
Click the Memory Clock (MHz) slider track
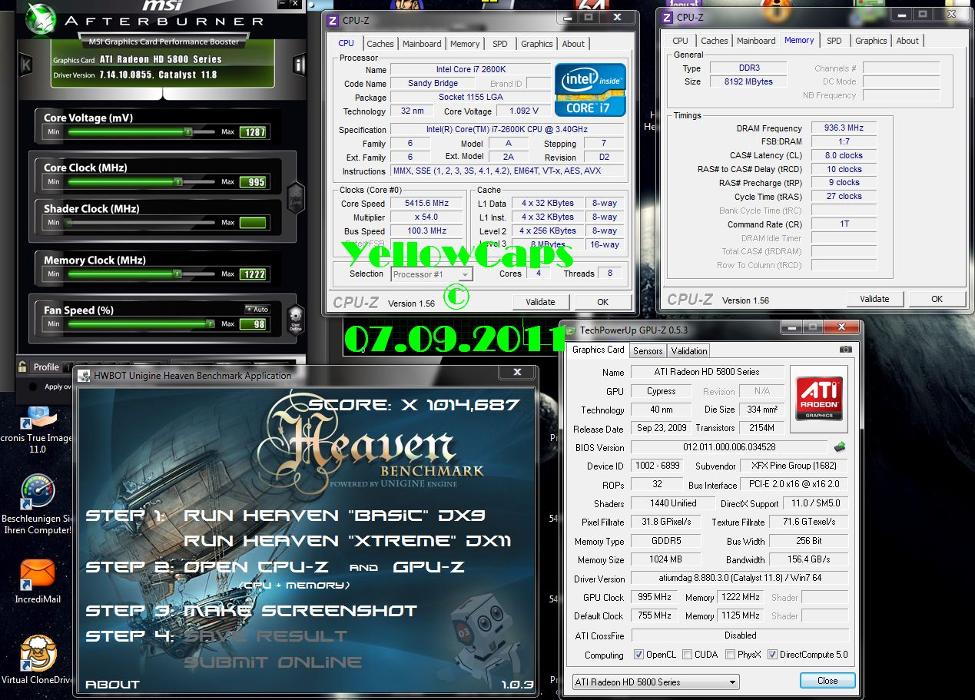pos(141,274)
